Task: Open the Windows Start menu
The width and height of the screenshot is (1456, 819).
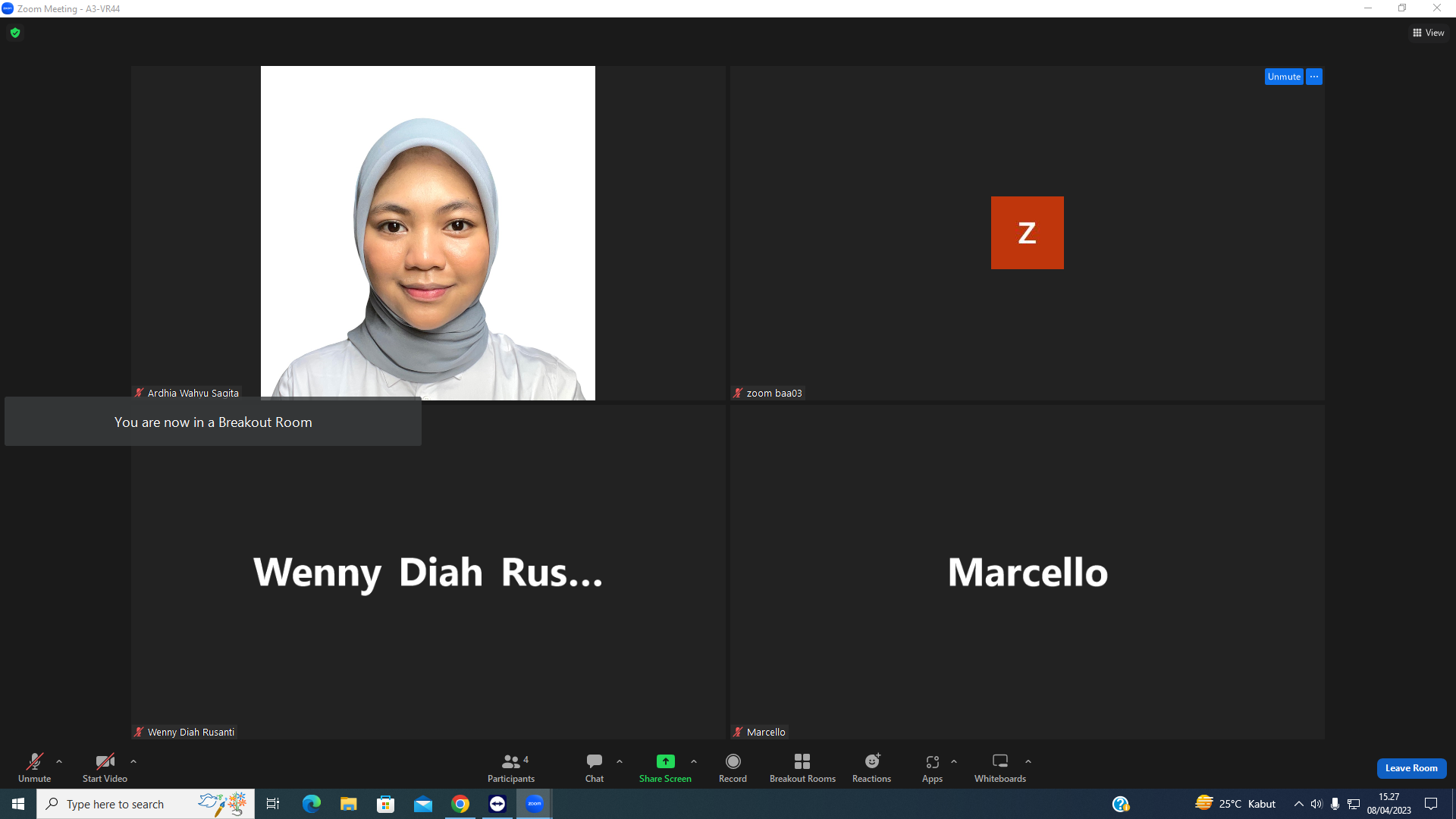Action: click(x=18, y=804)
